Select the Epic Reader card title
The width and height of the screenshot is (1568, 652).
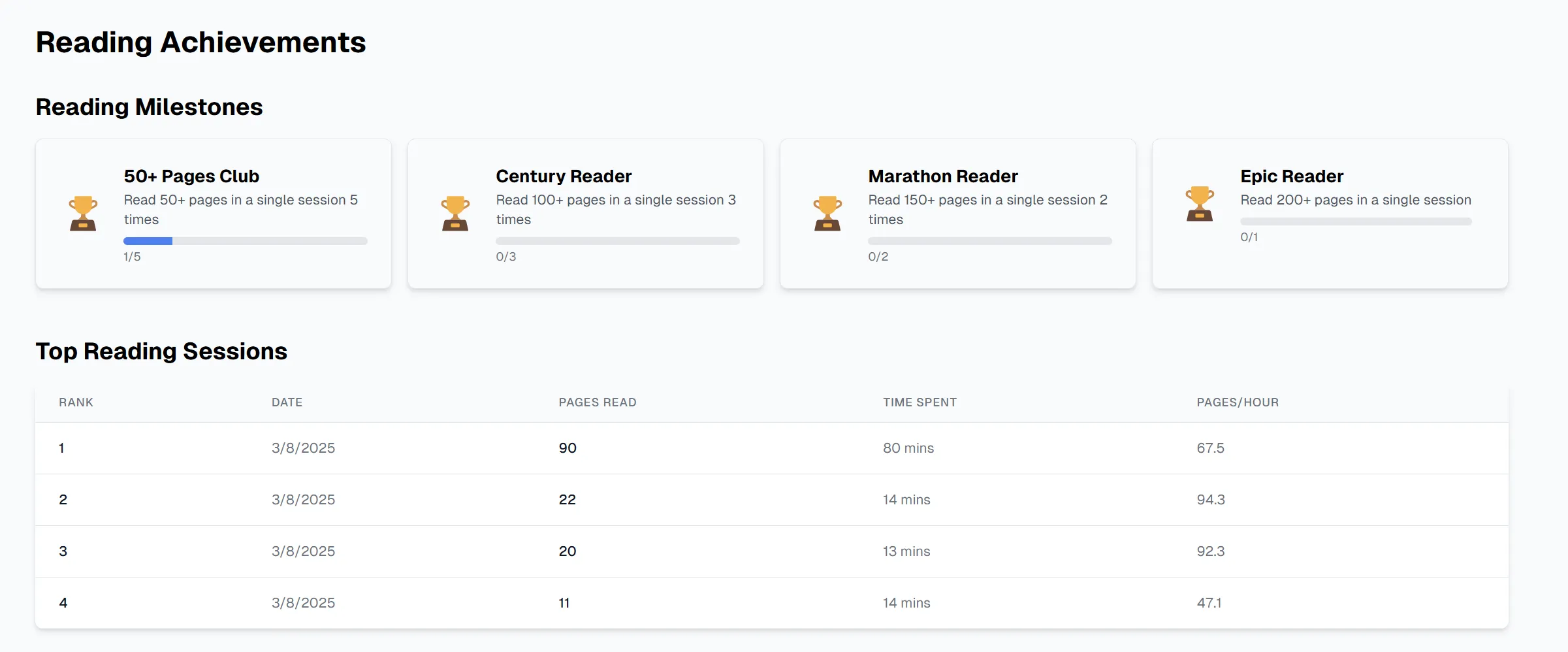[1291, 176]
